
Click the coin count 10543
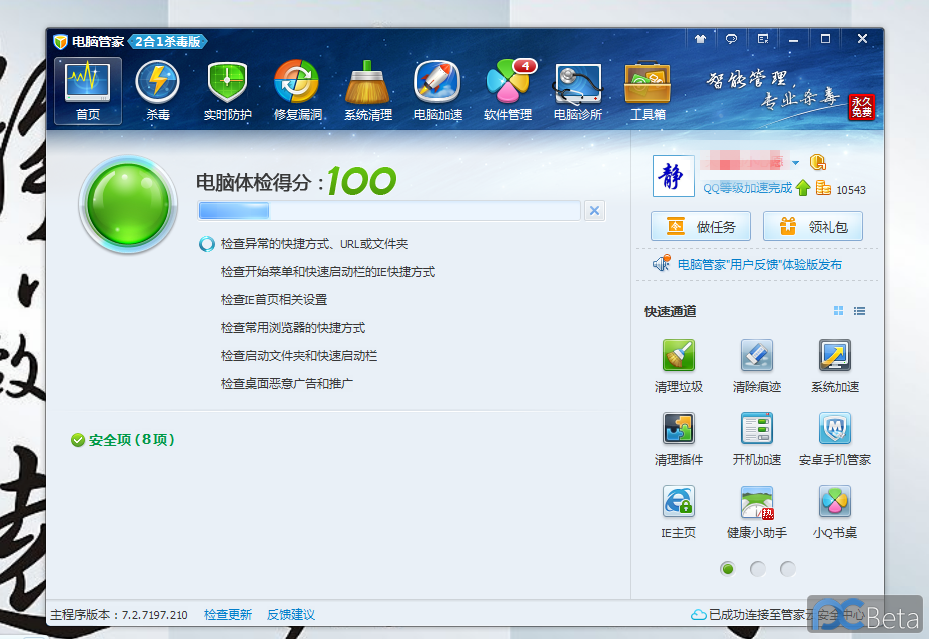pyautogui.click(x=851, y=190)
